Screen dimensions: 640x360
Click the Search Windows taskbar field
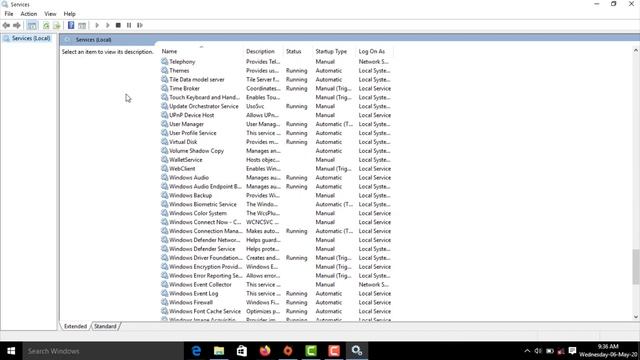point(103,351)
